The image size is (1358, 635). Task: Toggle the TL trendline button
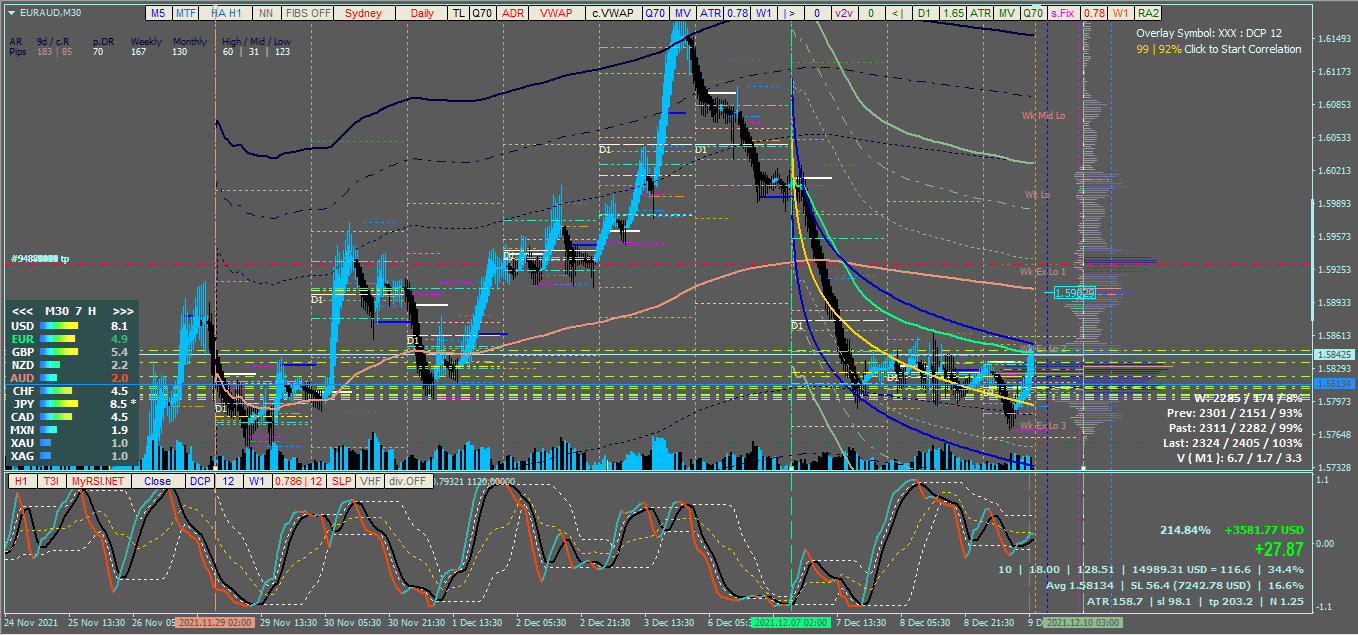tap(458, 13)
